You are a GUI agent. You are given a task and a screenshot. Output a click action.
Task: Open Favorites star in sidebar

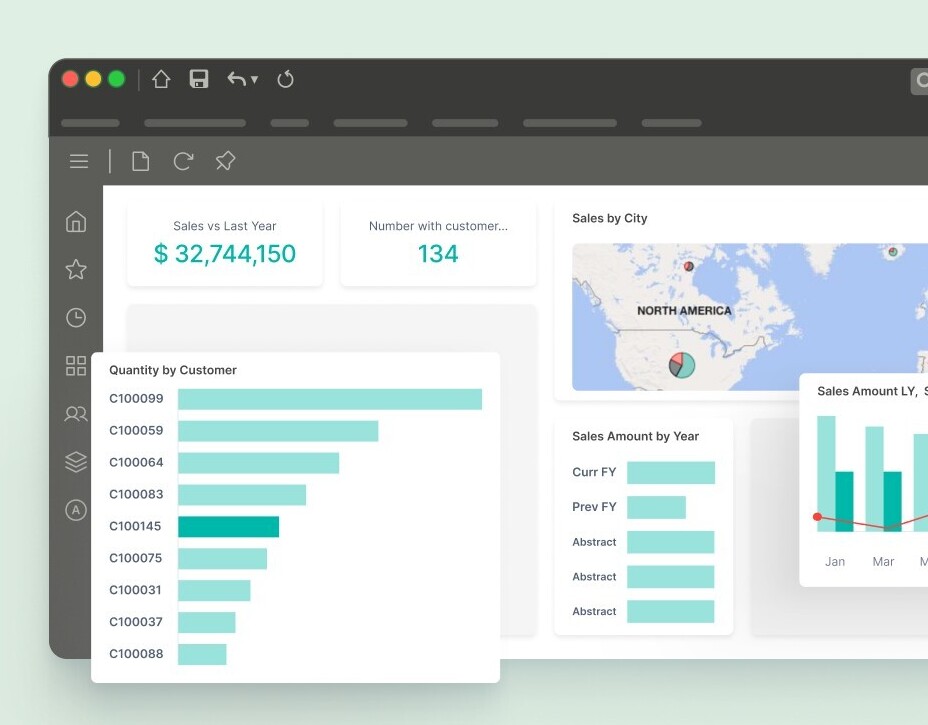(76, 270)
